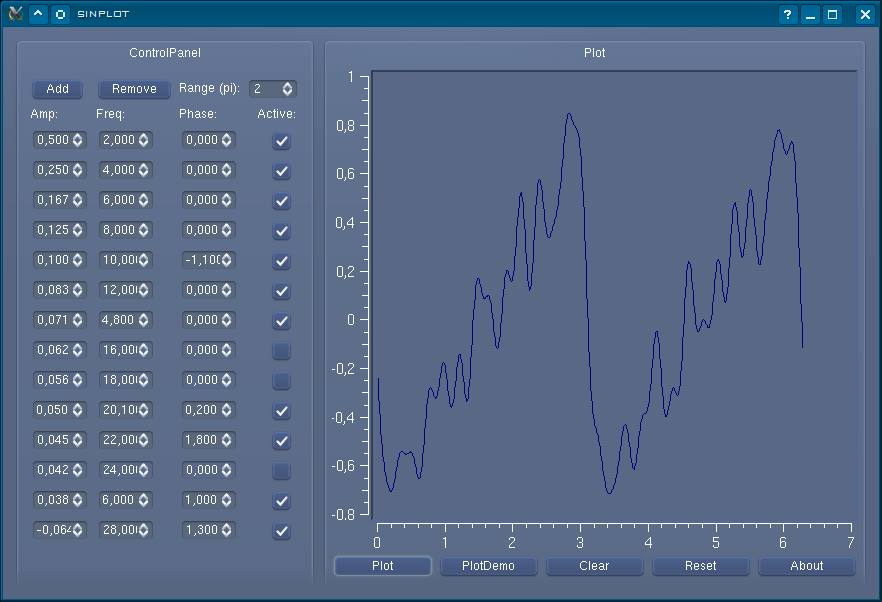Image resolution: width=882 pixels, height=602 pixels.
Task: Uncheck Active for the 0,167 amplitude row
Action: 281,200
